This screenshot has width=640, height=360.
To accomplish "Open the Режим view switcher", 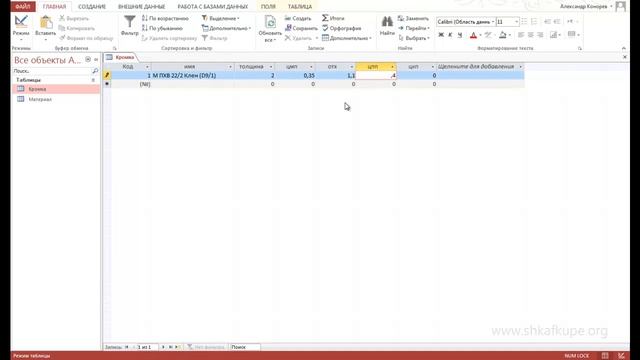I will (x=21, y=28).
